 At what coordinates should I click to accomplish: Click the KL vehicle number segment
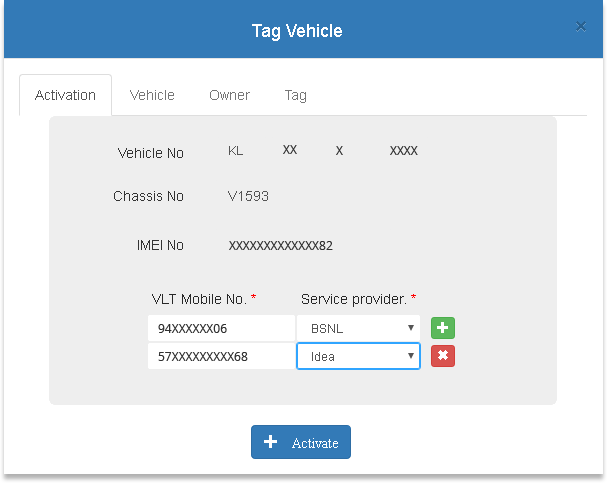click(235, 151)
